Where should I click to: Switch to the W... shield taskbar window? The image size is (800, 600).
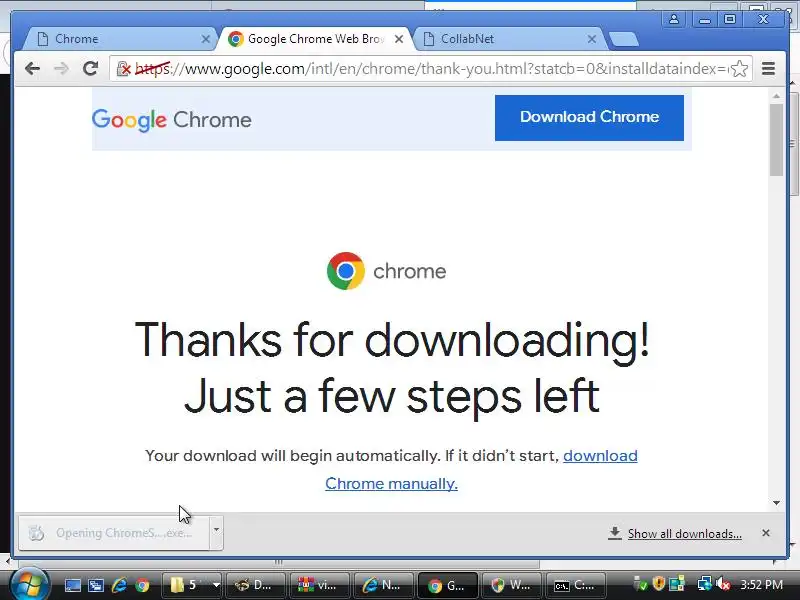511,585
